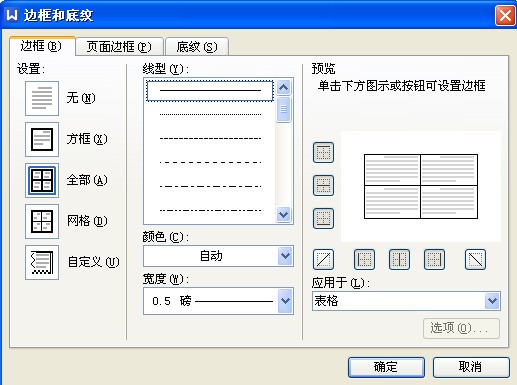Click the 取消 button

[471, 367]
